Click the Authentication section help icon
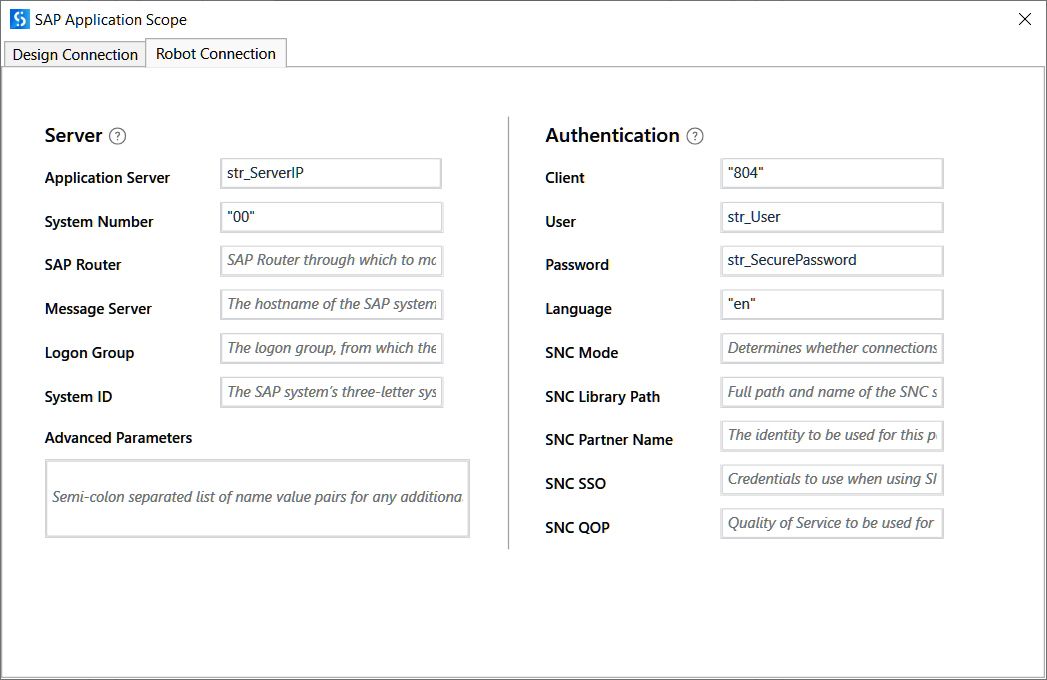This screenshot has width=1047, height=680. (x=695, y=136)
